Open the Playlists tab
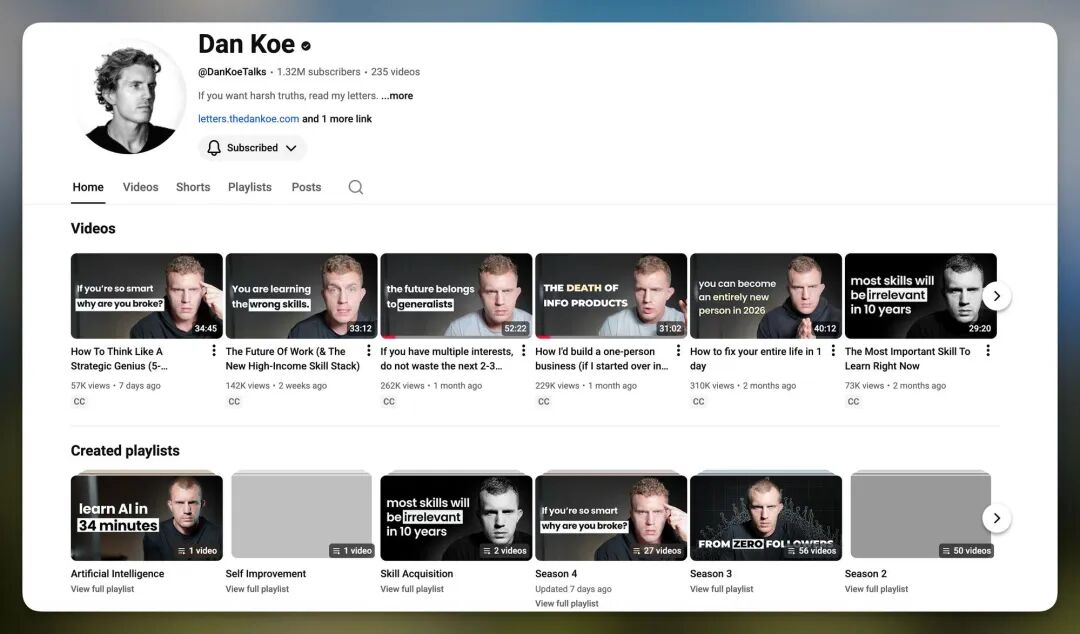The image size is (1080, 634). 250,187
